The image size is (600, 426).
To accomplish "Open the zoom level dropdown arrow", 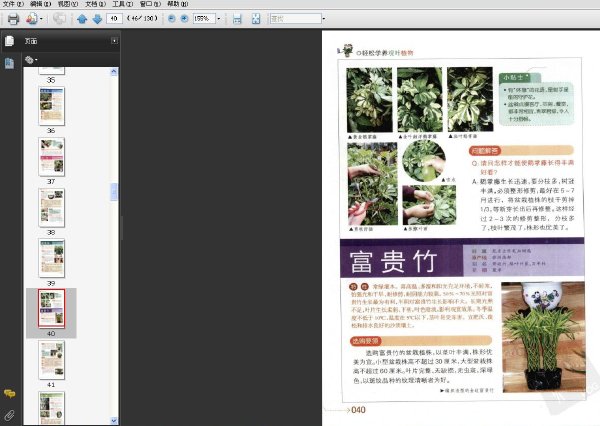I will pyautogui.click(x=219, y=18).
